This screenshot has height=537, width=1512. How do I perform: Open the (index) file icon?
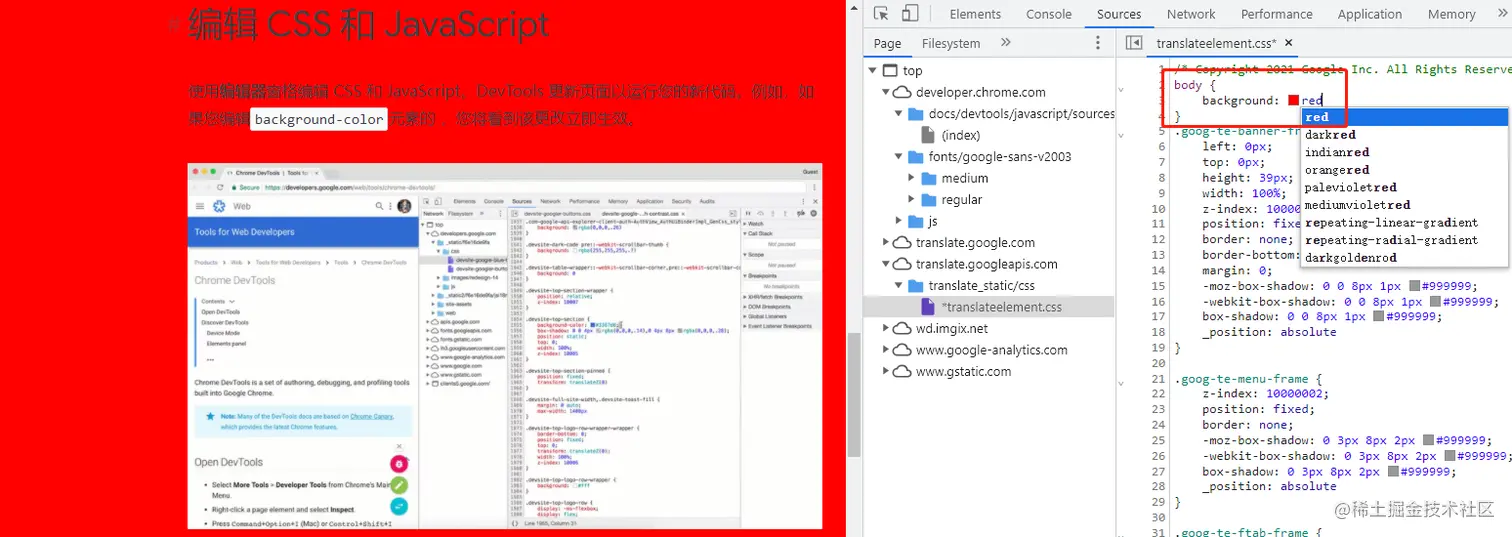[x=926, y=135]
